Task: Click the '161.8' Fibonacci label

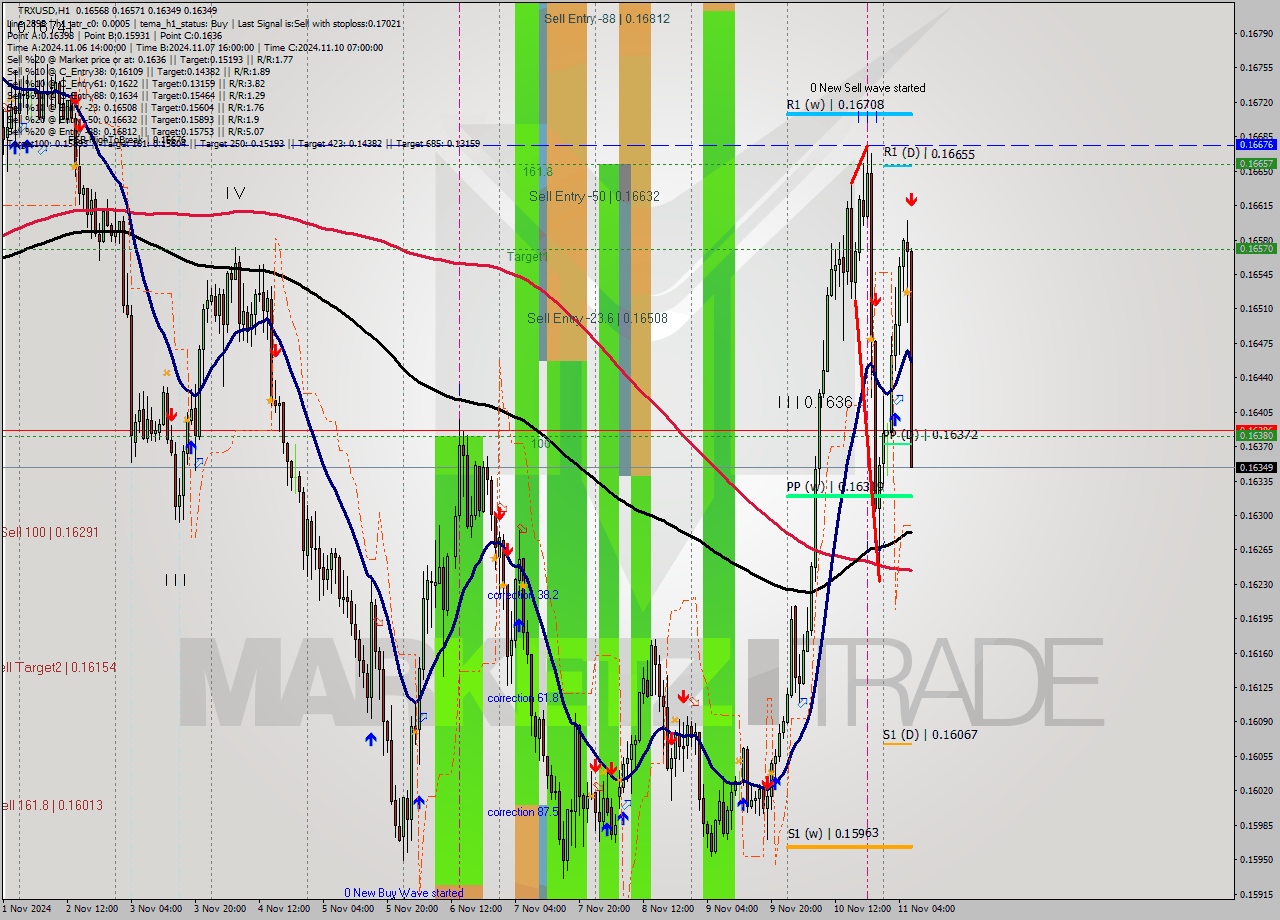Action: 537,172
